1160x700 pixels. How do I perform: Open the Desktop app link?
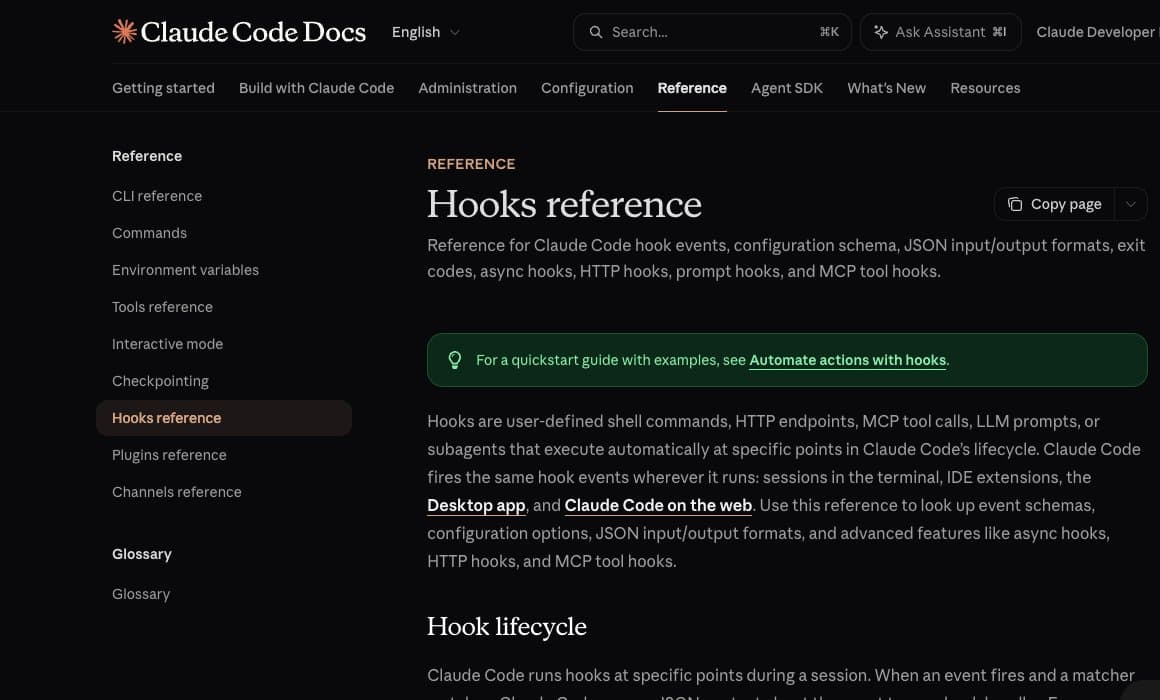tap(476, 505)
